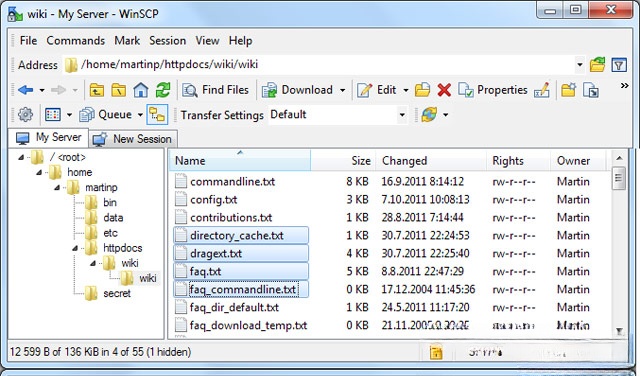Click the filter funnel icon
This screenshot has height=376, width=640.
click(x=619, y=65)
